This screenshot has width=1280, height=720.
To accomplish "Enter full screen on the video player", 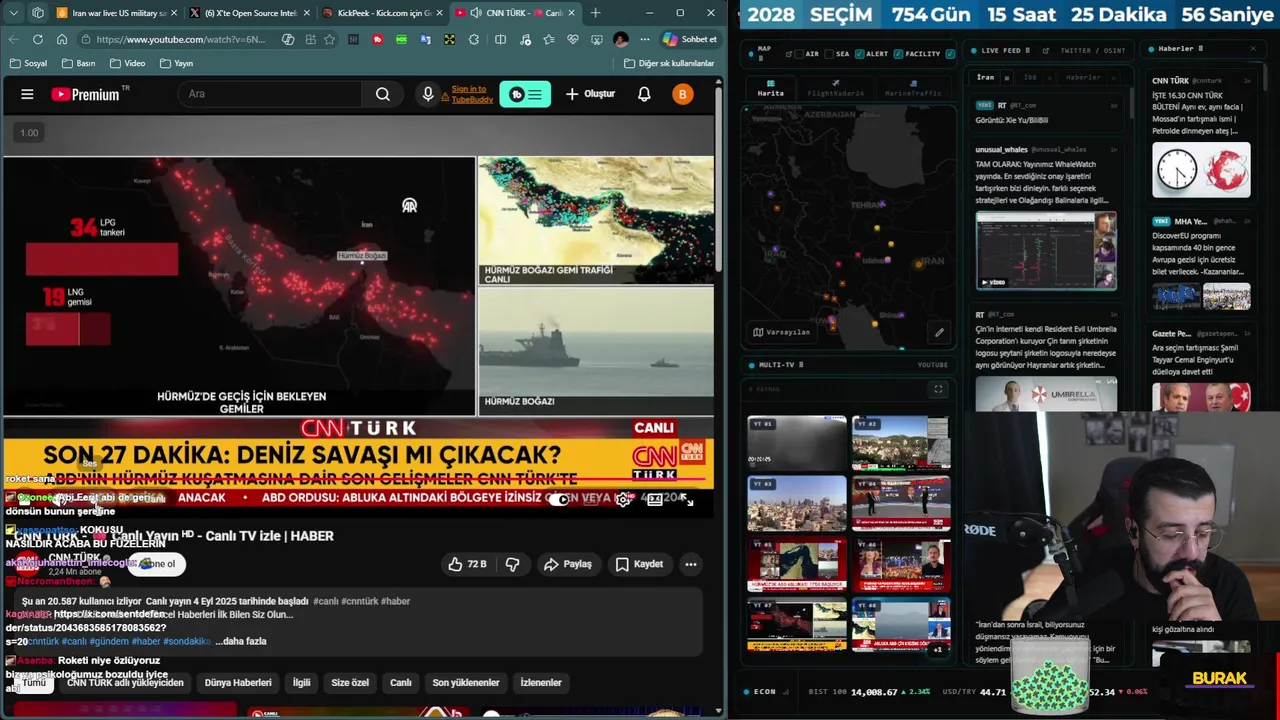I will (x=687, y=499).
